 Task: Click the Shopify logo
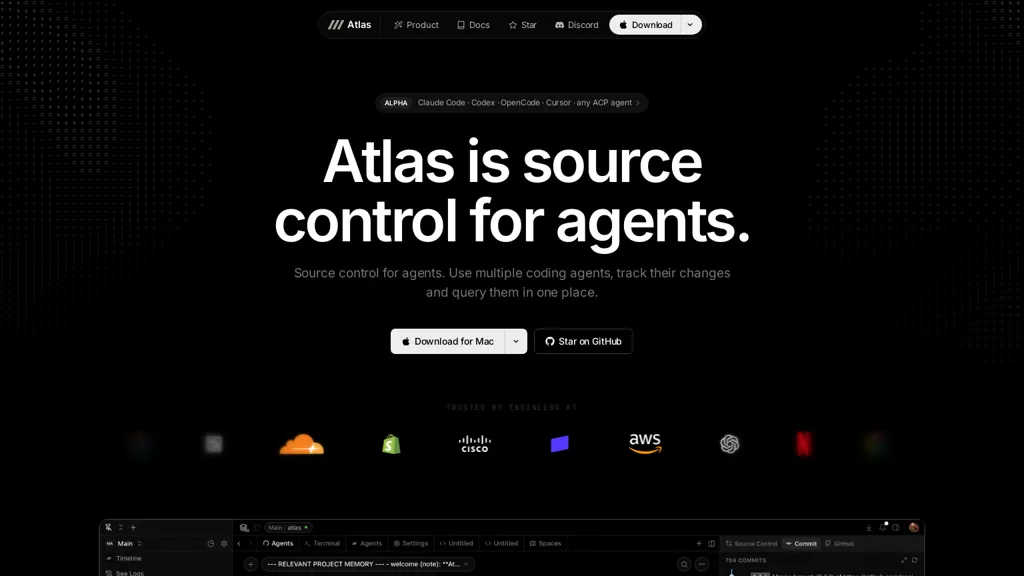[391, 444]
